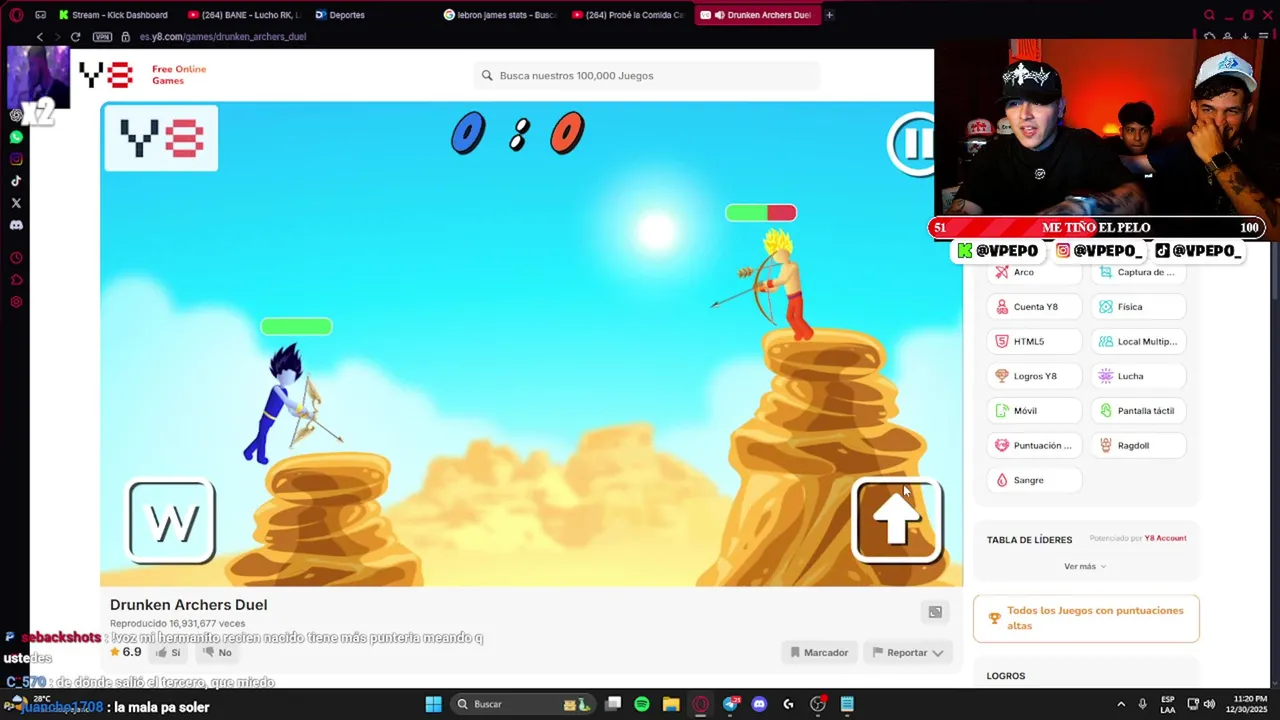Switch to the lebron james stats tab

[x=500, y=15]
